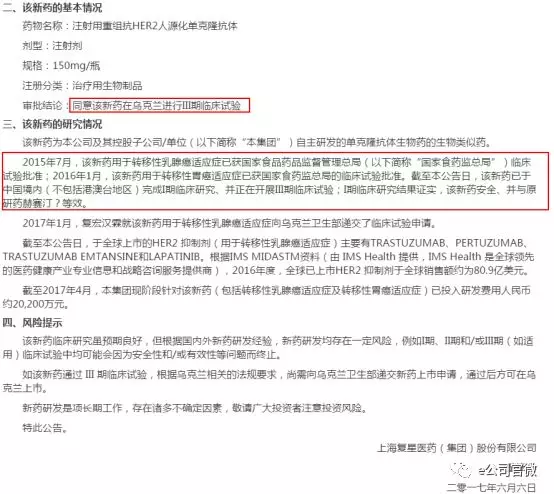This screenshot has width=554, height=494.
Task: Select the drug name line 注射用重组抗HER2人源化单克隆抗体
Action: point(155,26)
